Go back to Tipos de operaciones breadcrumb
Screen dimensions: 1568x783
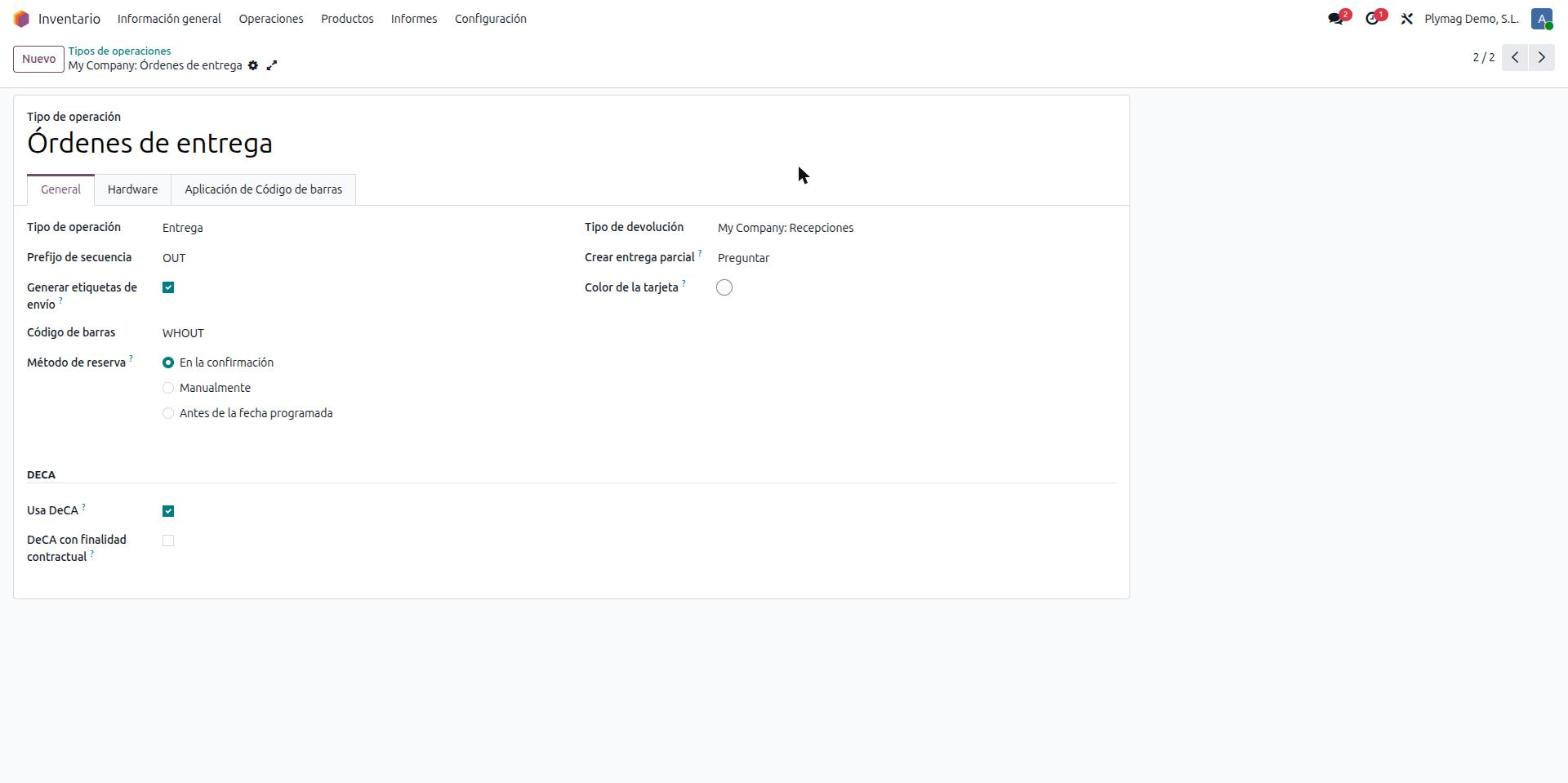[119, 51]
